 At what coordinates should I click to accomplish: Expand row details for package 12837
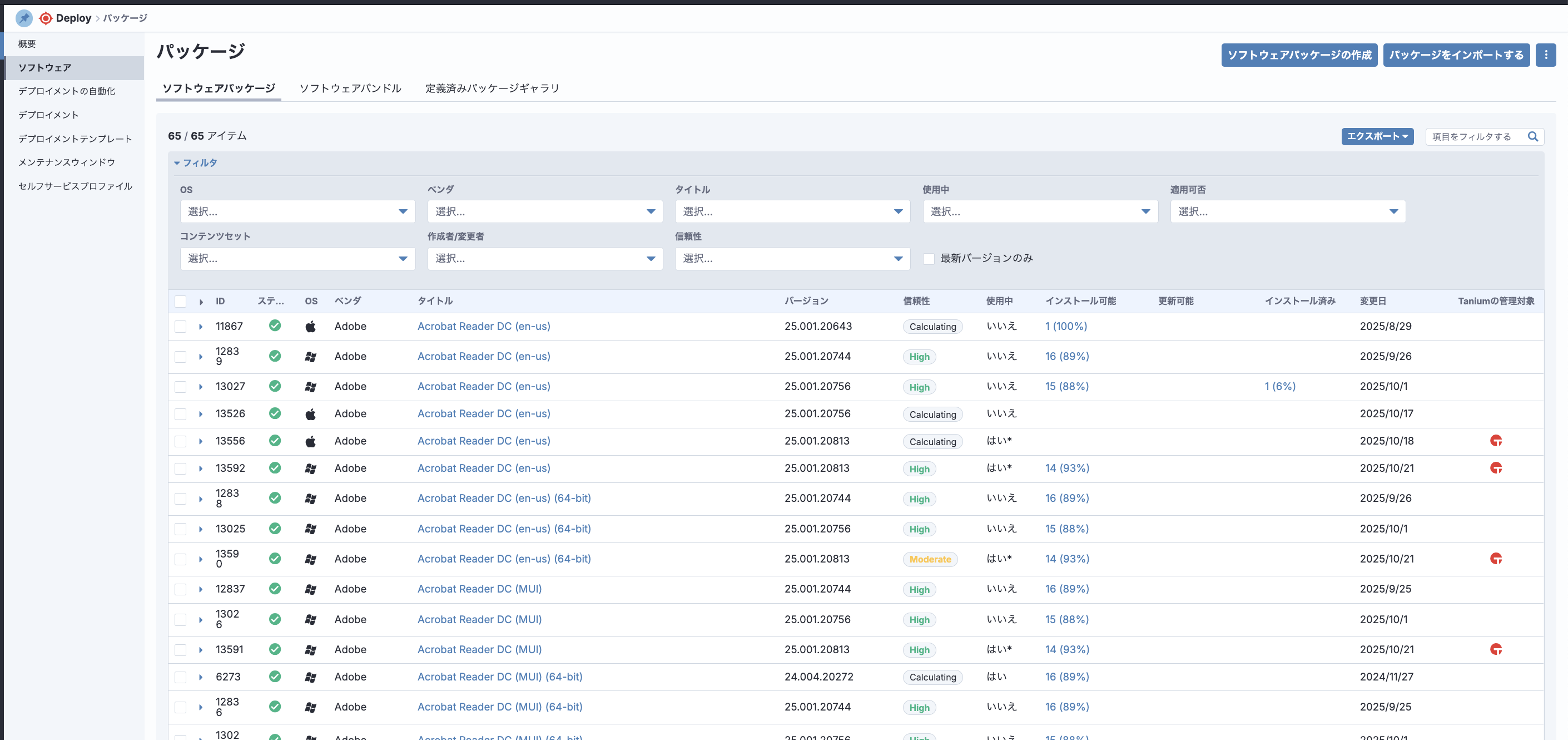point(201,590)
